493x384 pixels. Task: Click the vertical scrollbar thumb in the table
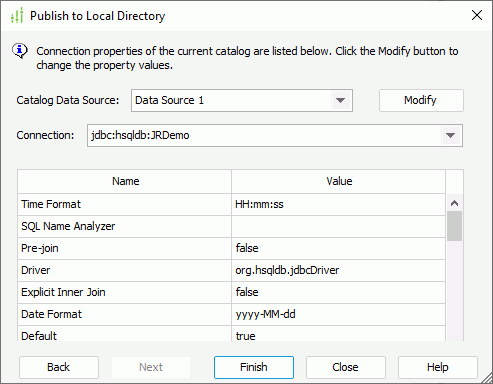point(454,226)
